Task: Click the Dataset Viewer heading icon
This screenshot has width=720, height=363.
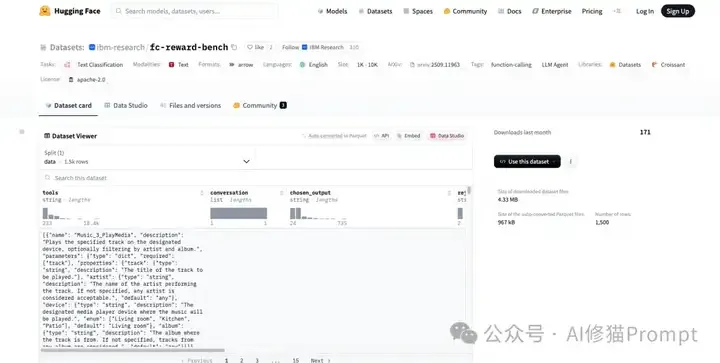Action: pos(47,136)
